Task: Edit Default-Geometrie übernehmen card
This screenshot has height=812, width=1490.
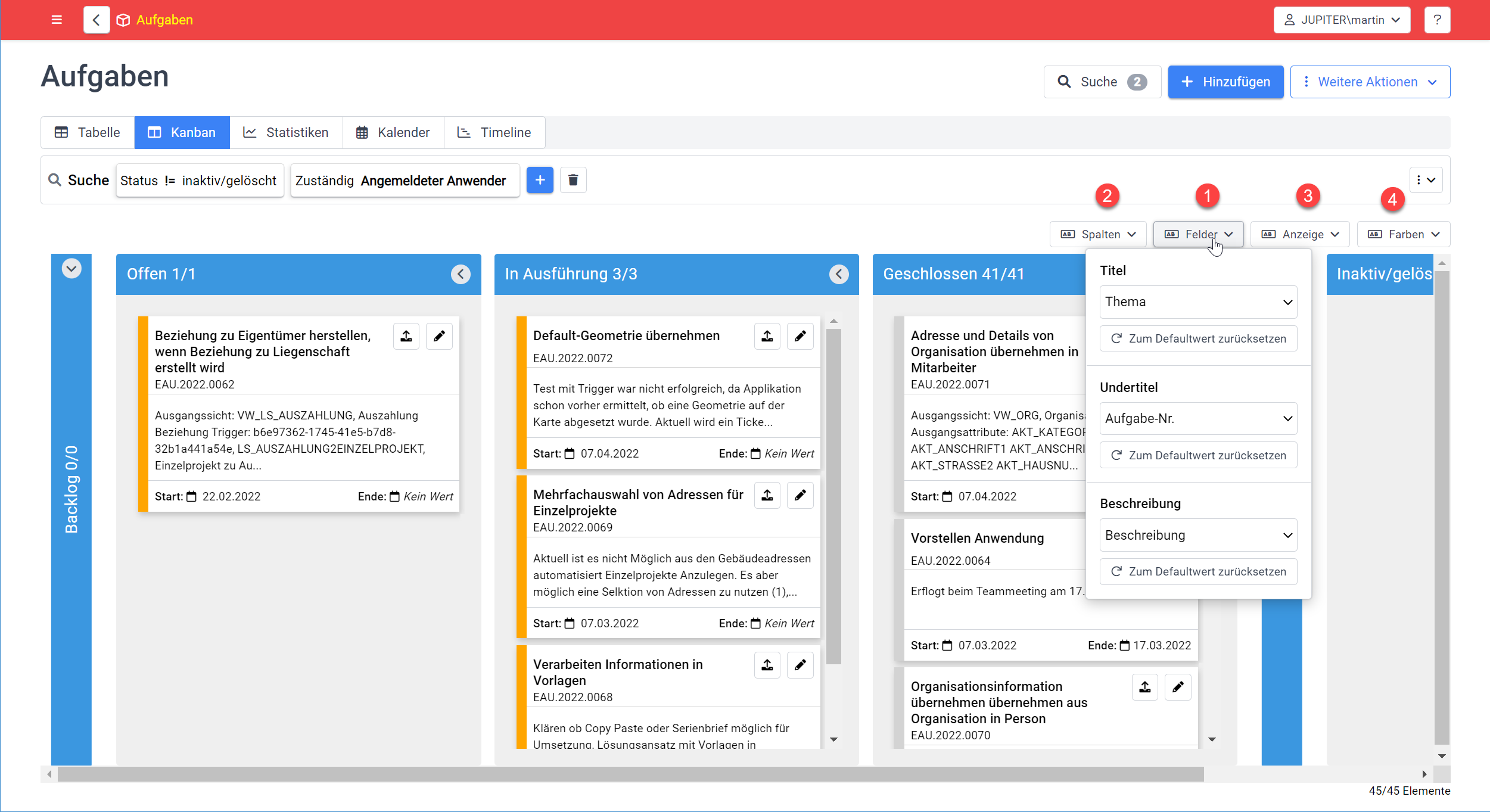Action: click(x=800, y=337)
